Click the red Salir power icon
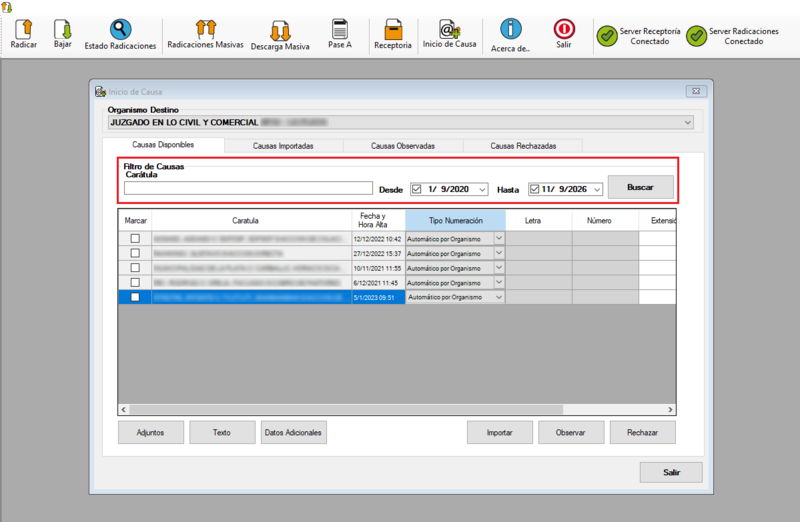800x522 pixels. [564, 29]
